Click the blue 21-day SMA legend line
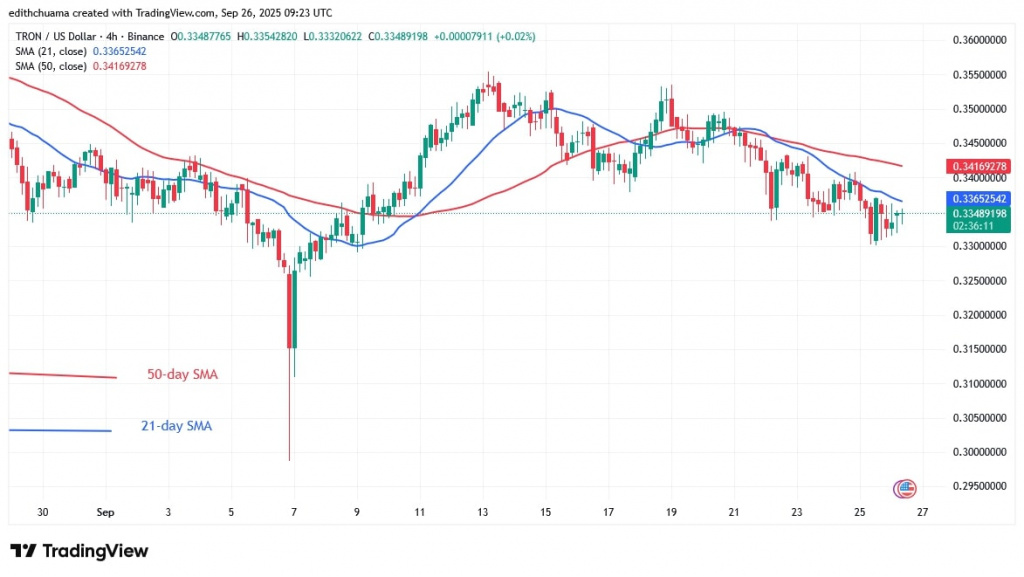 coord(58,430)
